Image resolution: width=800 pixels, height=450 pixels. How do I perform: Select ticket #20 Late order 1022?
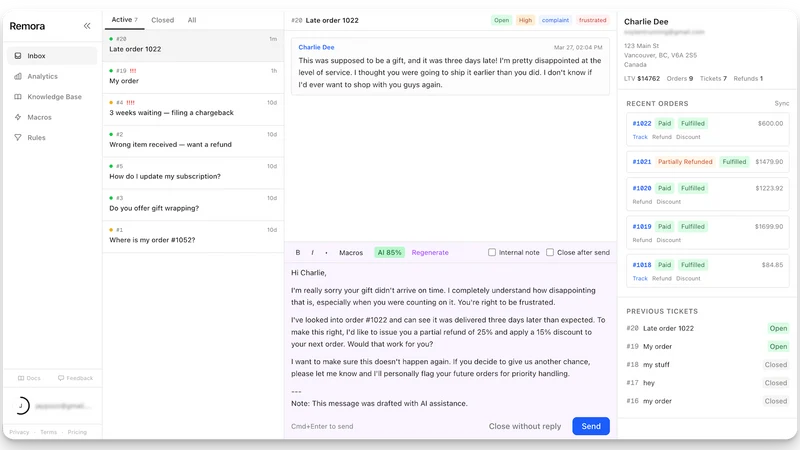(x=193, y=44)
